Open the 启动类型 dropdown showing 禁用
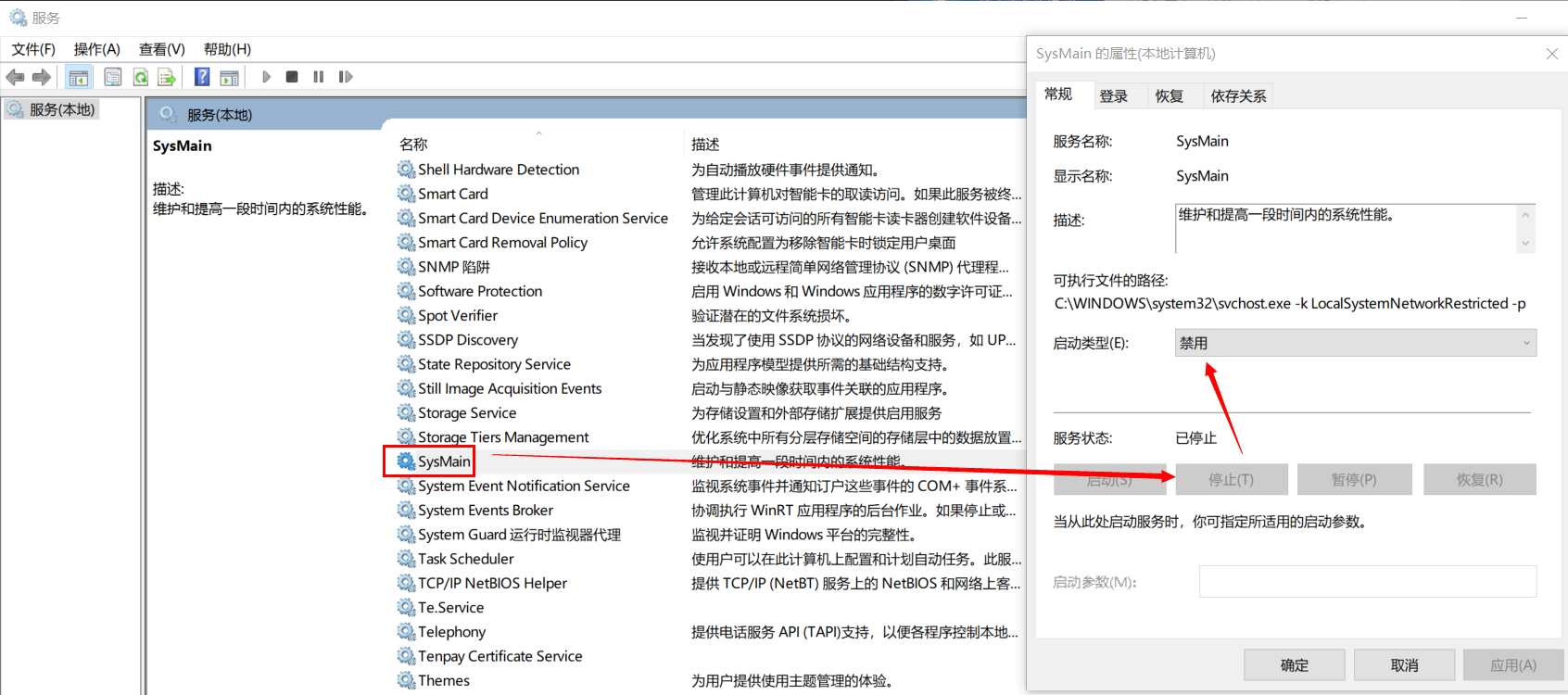The width and height of the screenshot is (1568, 695). [1356, 343]
